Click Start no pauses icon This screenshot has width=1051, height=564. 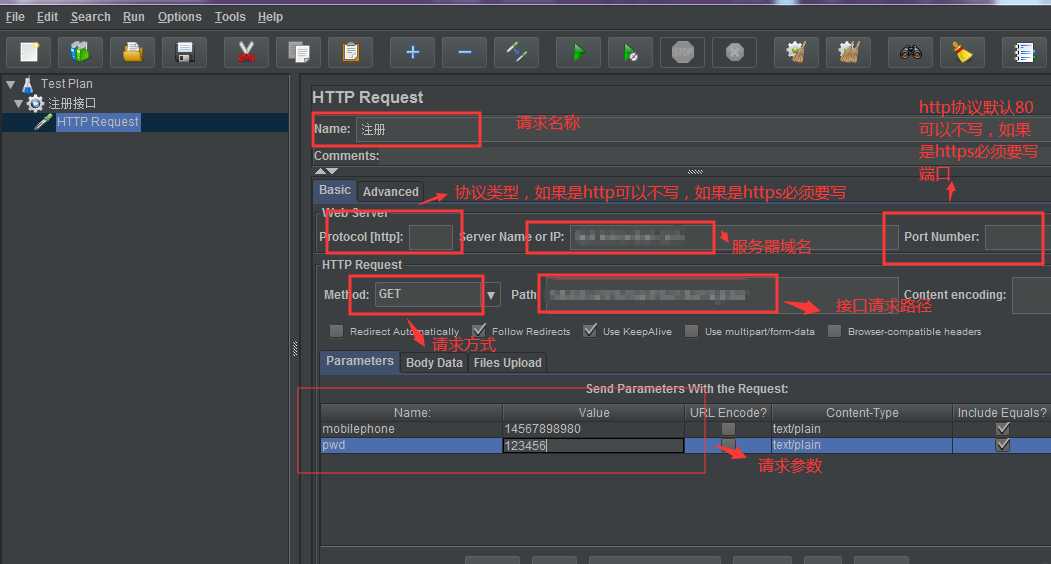coord(630,52)
